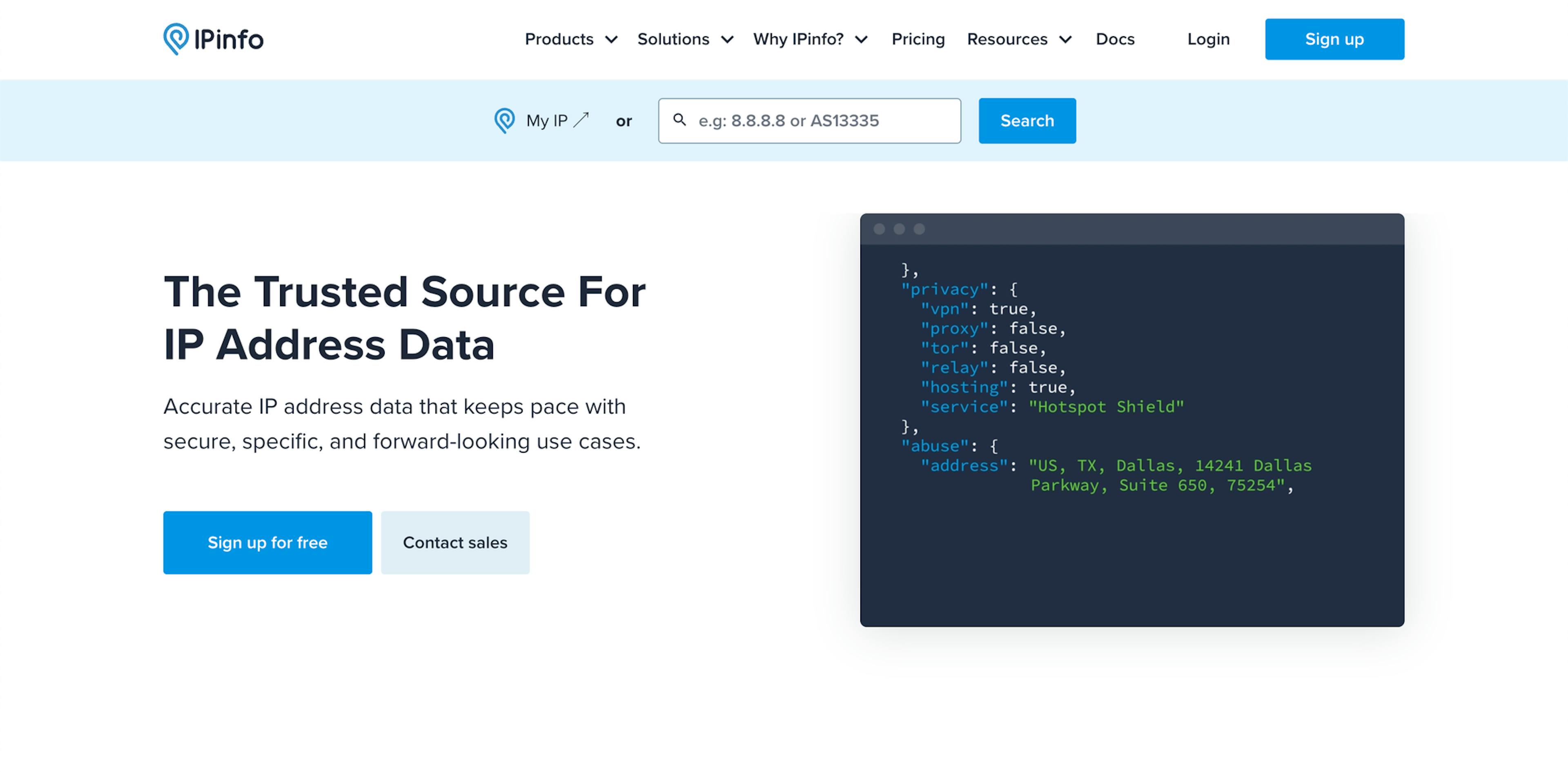
Task: Click Sign up for free button
Action: click(x=267, y=542)
